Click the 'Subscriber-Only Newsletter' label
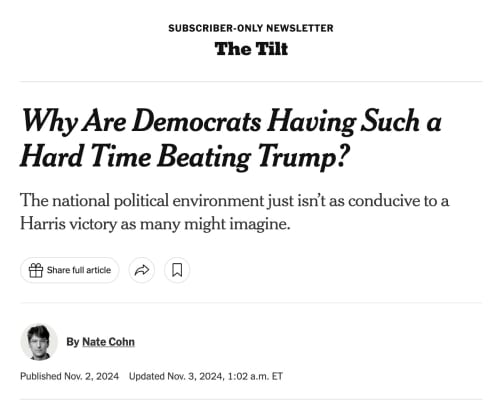This screenshot has width=495, height=400. pyautogui.click(x=251, y=28)
